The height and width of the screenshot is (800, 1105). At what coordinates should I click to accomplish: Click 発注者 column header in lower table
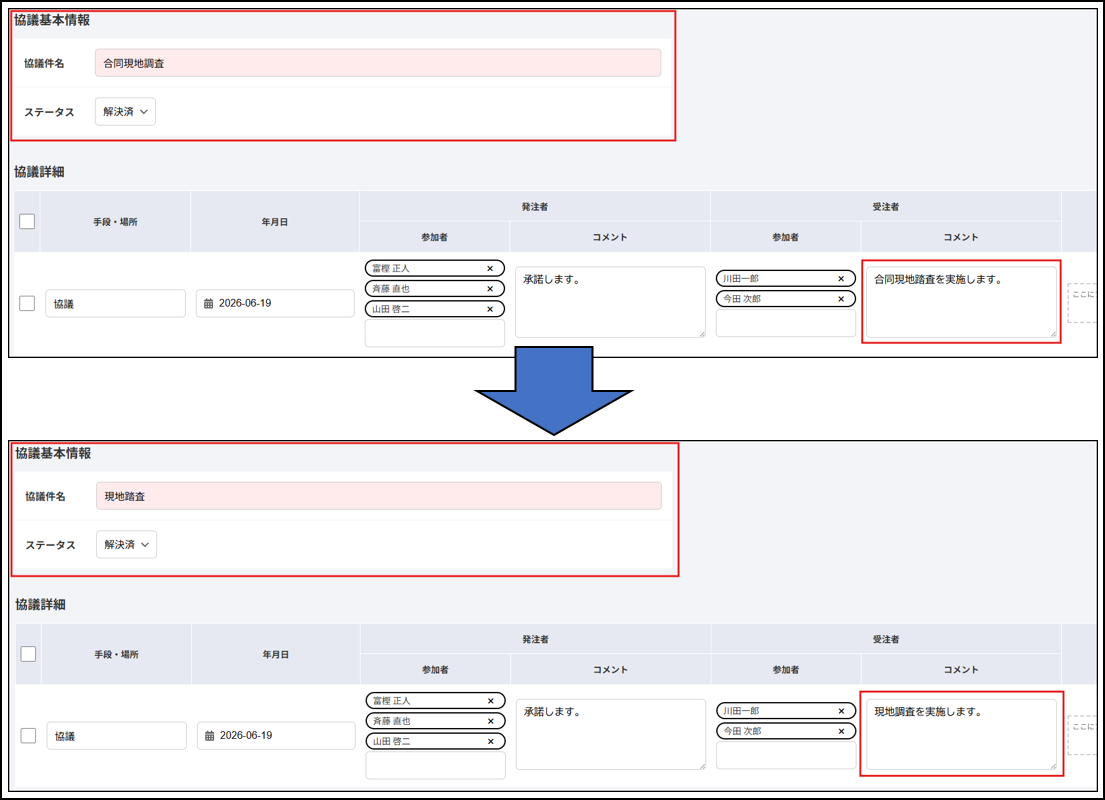pyautogui.click(x=536, y=639)
